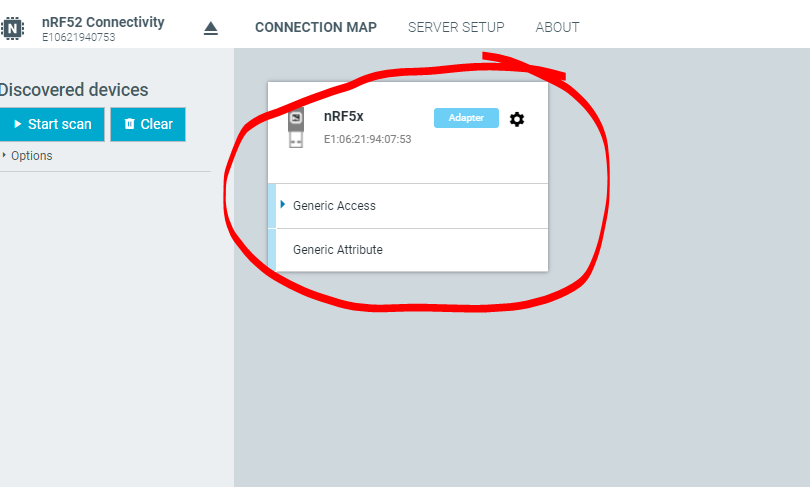This screenshot has height=487, width=810.
Task: Click the serial number E10621940753
Action: pos(79,37)
